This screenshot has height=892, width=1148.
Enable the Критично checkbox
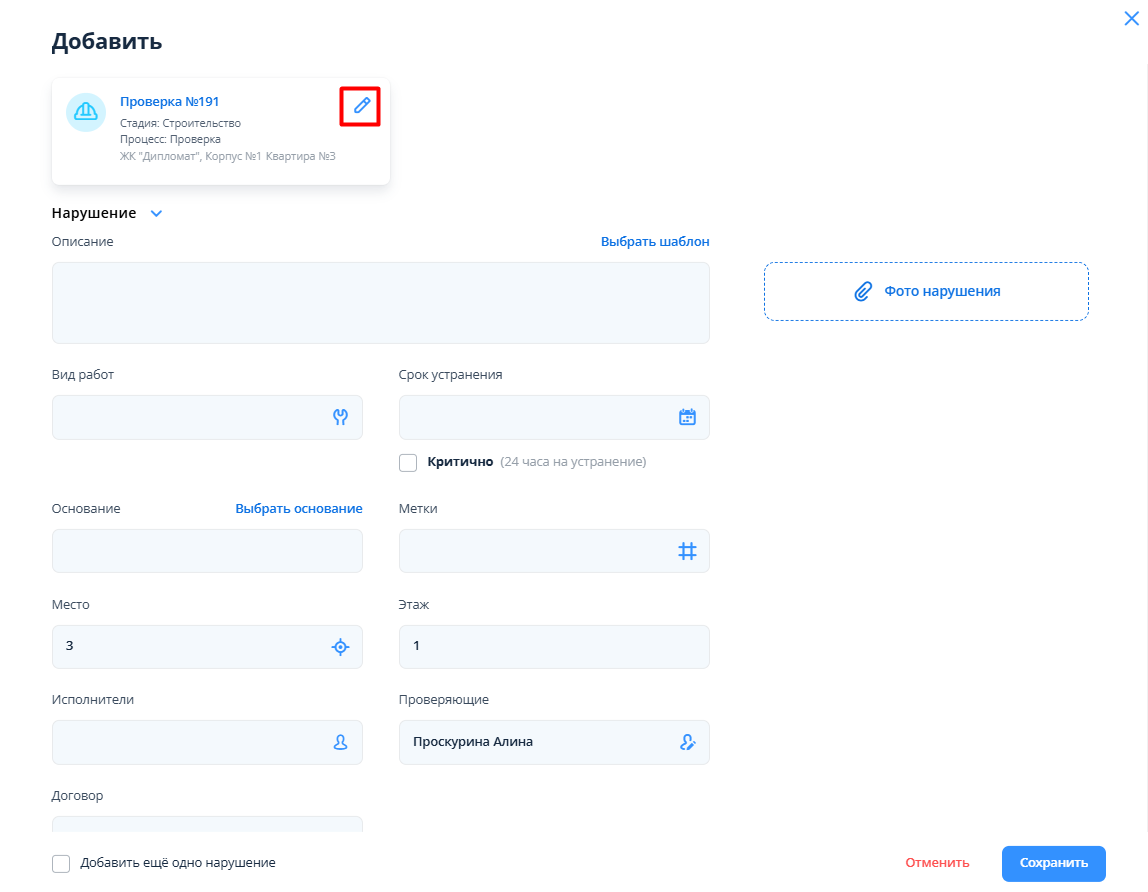pos(408,462)
